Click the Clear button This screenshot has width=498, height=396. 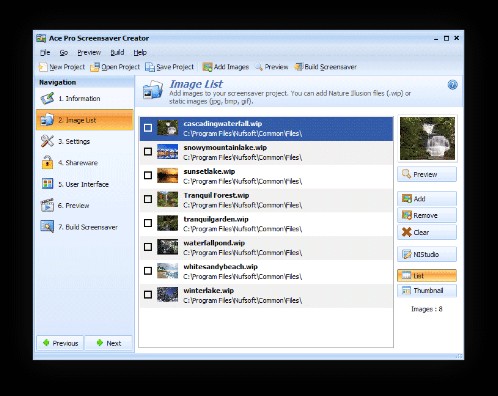coord(427,232)
